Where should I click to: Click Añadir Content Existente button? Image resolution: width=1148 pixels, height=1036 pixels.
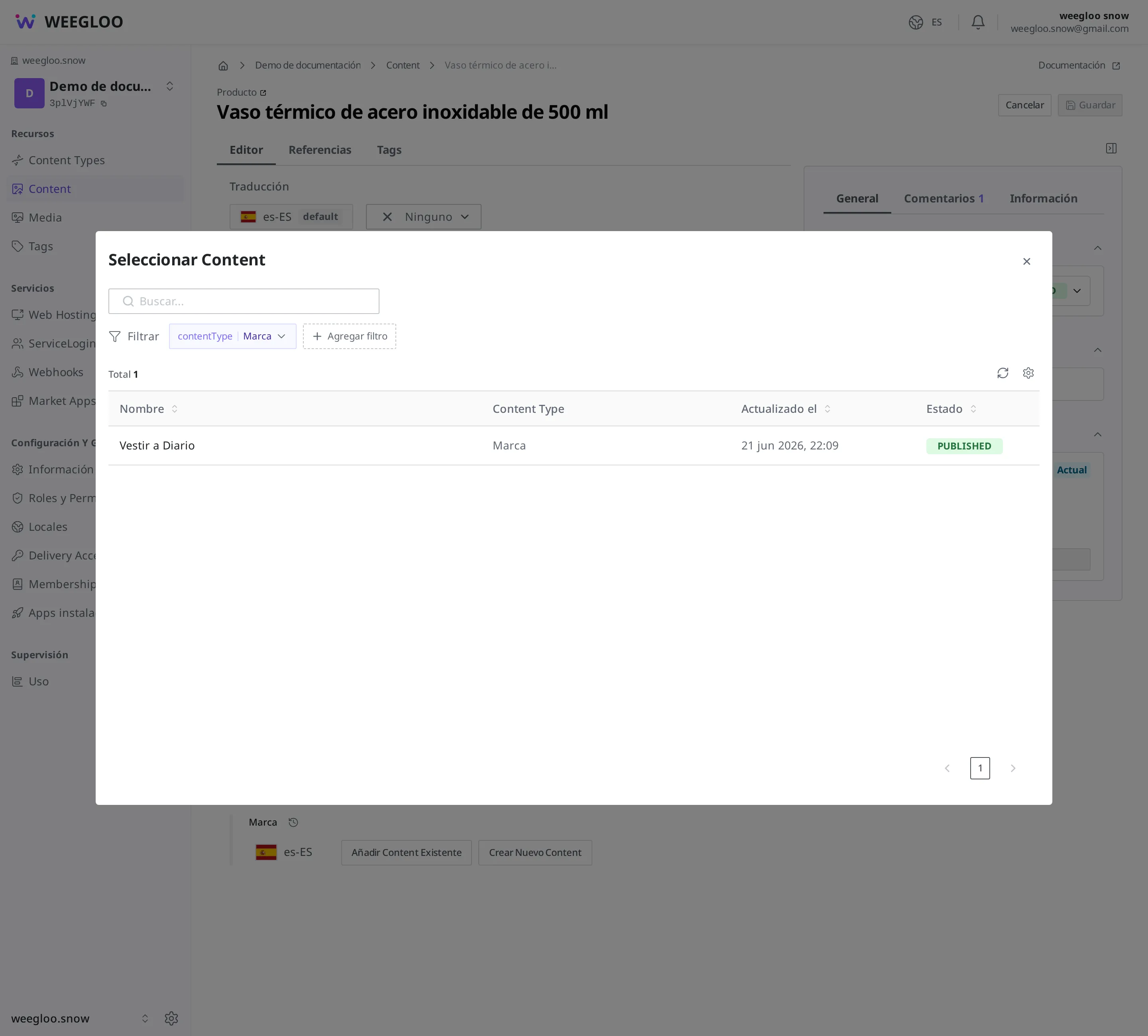[x=406, y=853]
